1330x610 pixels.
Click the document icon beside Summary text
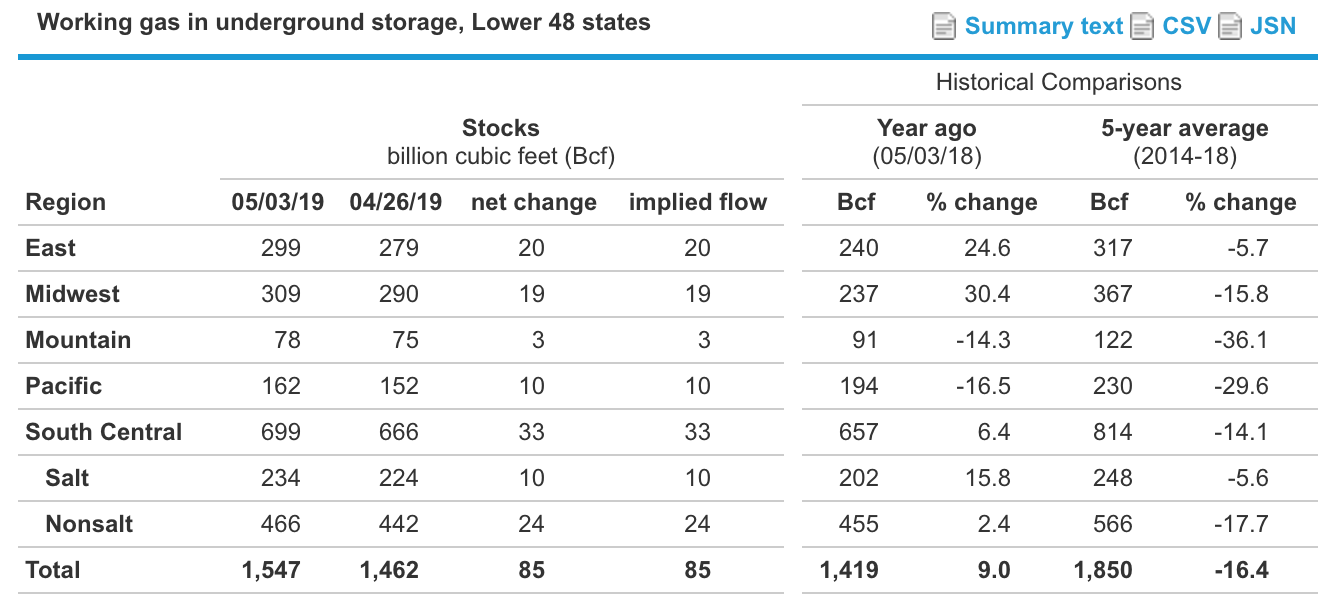tap(944, 26)
